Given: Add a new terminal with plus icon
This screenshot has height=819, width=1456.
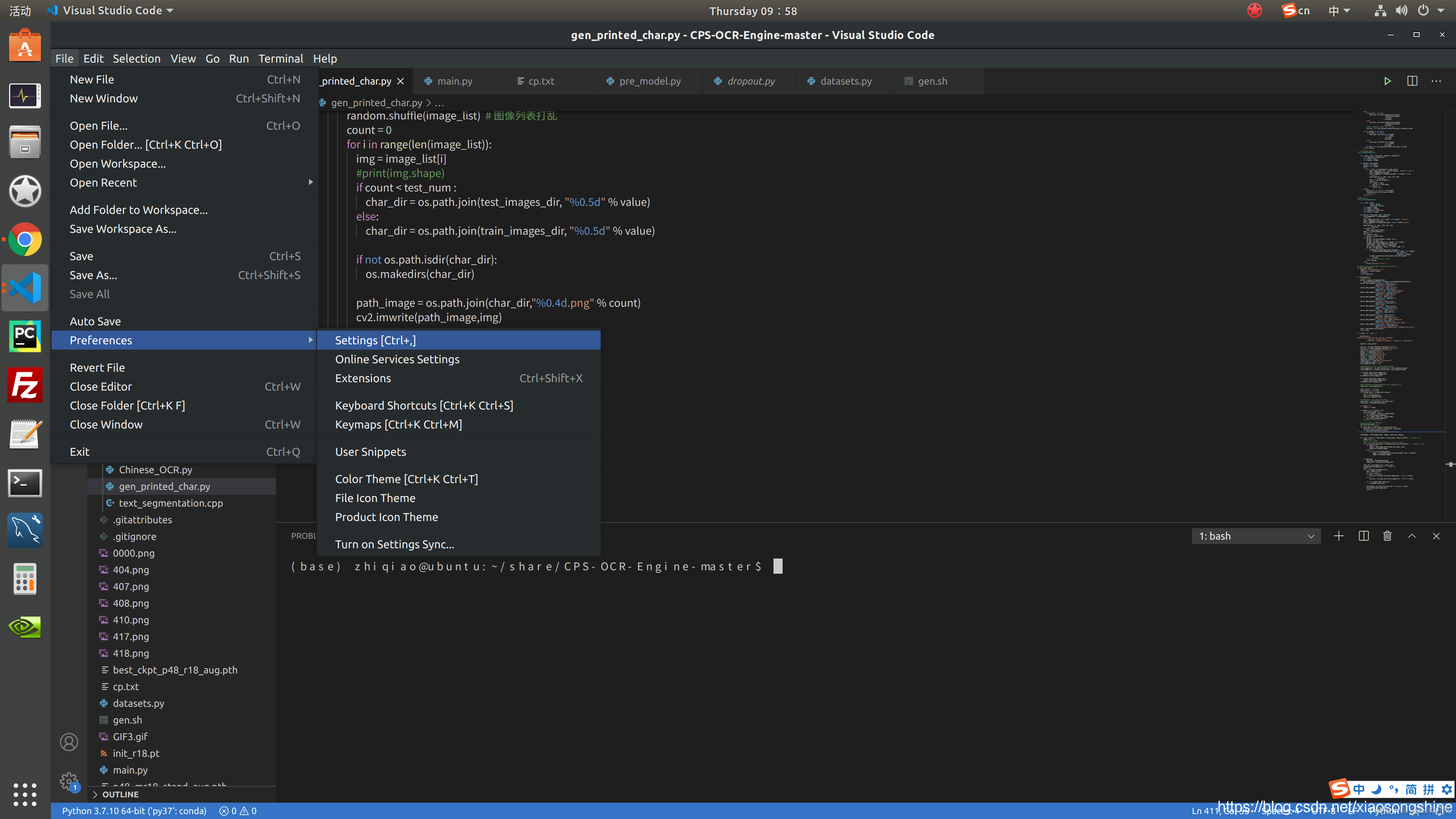Looking at the screenshot, I should click(x=1339, y=536).
